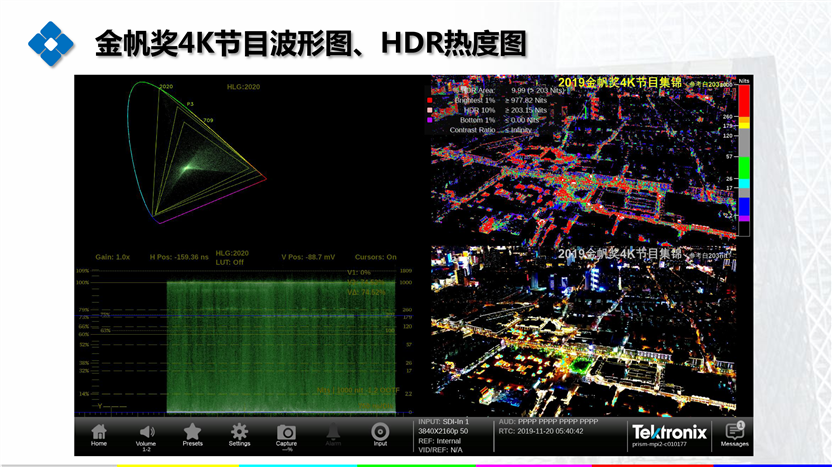Click the Tektronix logo
The width and height of the screenshot is (832, 467).
pyautogui.click(x=669, y=432)
